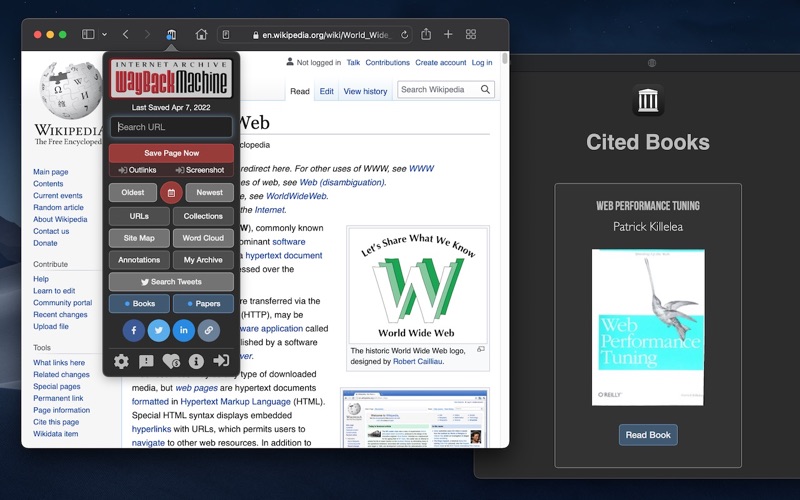Click the reader view icon in address bar

(x=226, y=35)
